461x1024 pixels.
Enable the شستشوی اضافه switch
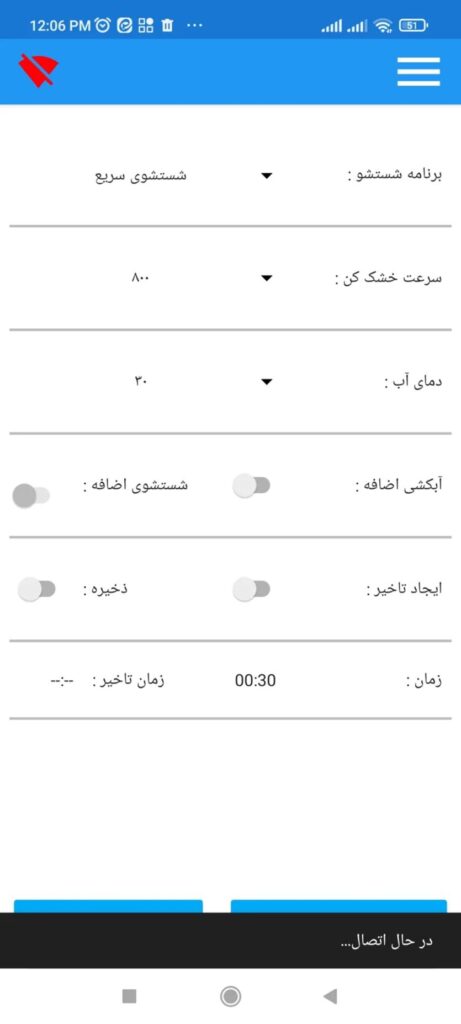[x=31, y=496]
